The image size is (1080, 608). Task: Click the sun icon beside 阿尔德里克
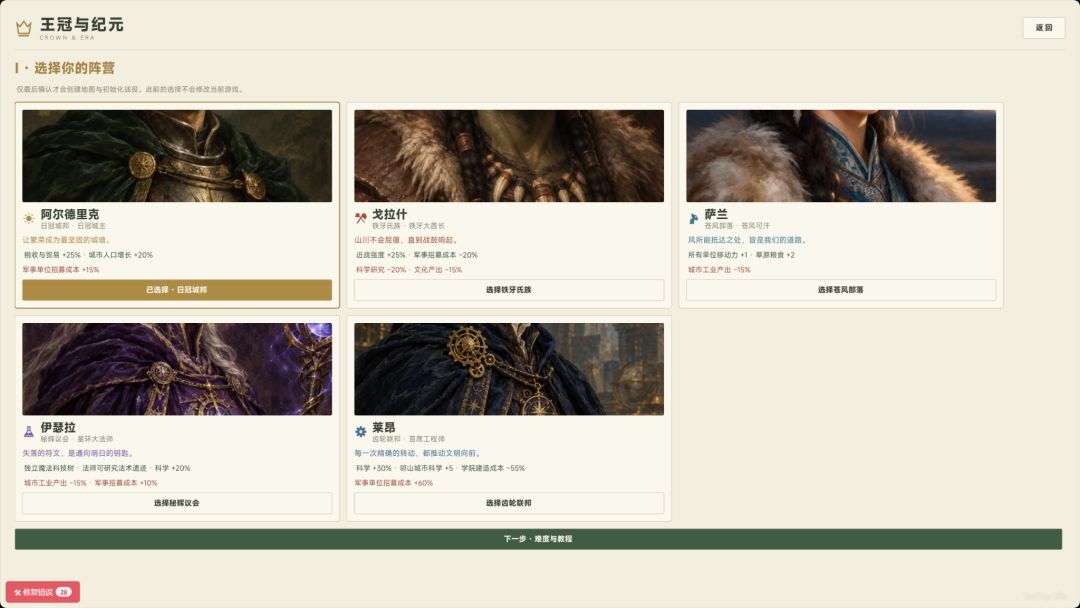click(x=28, y=218)
